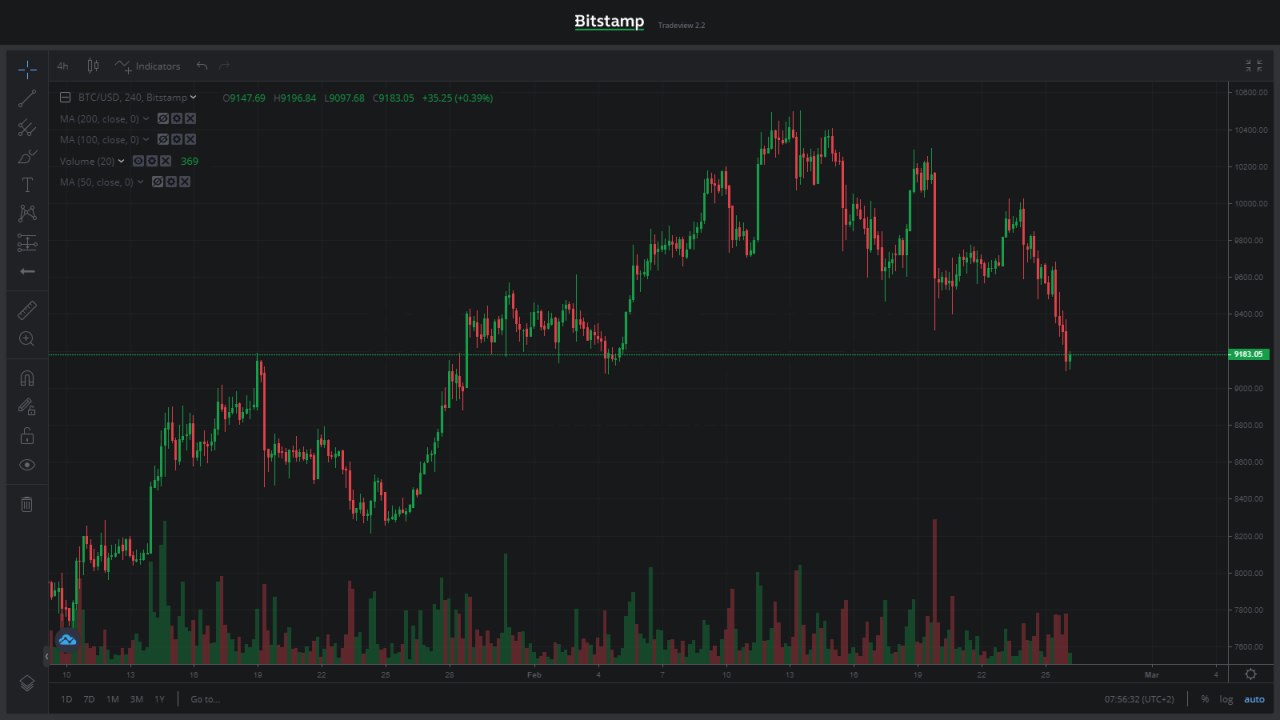Pick the measure ruler tool
1280x720 pixels.
tap(27, 310)
